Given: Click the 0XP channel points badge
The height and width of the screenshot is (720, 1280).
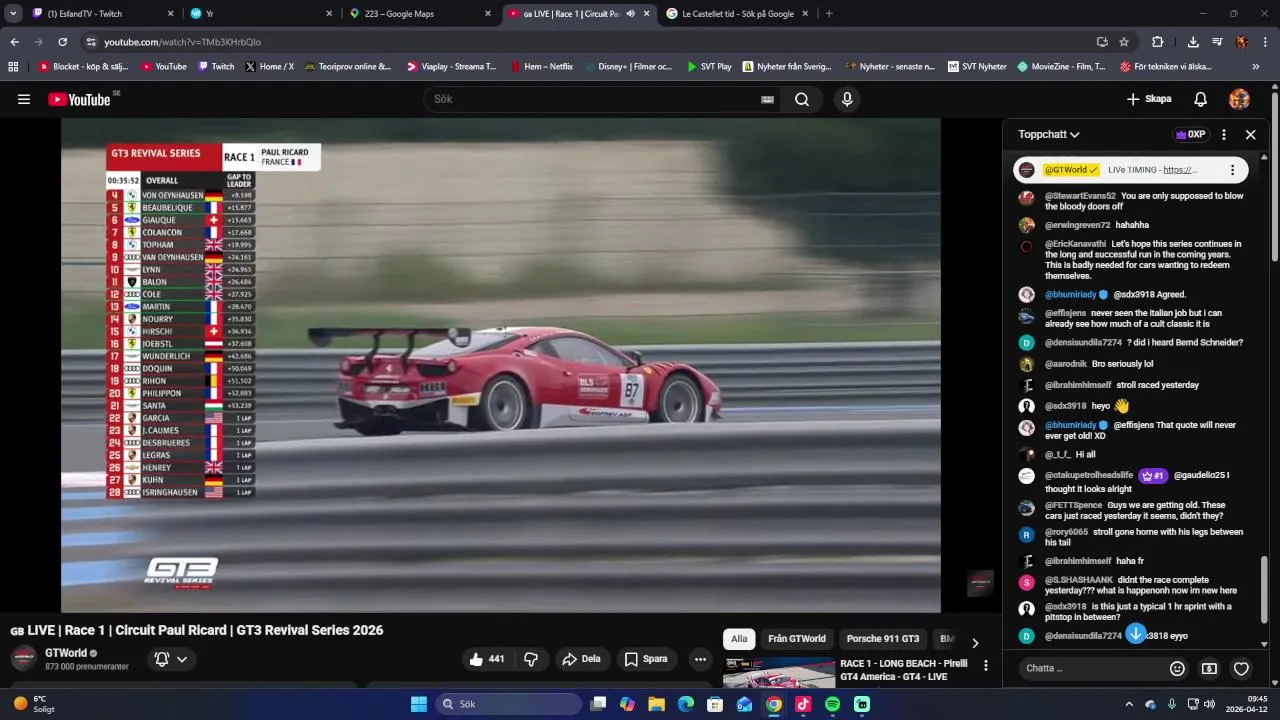Looking at the screenshot, I should point(1190,134).
